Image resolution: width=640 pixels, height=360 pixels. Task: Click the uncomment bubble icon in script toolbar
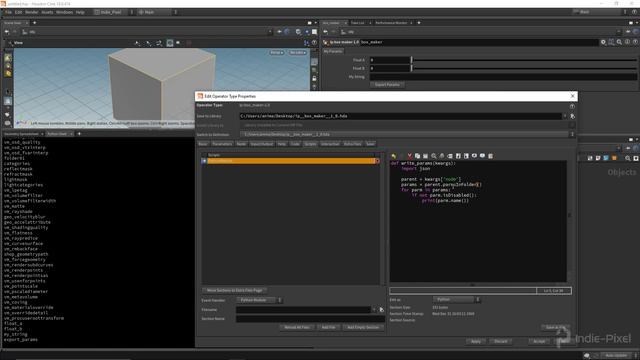point(482,156)
